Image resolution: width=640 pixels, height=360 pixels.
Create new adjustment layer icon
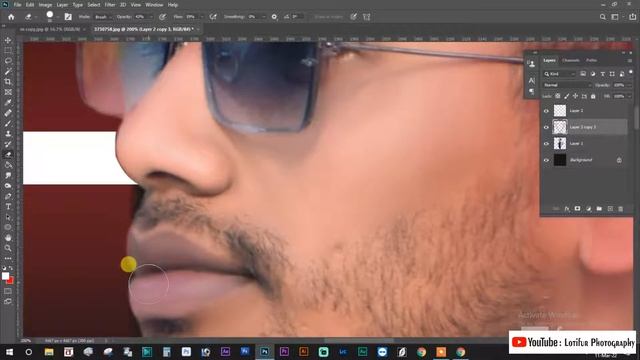point(589,209)
